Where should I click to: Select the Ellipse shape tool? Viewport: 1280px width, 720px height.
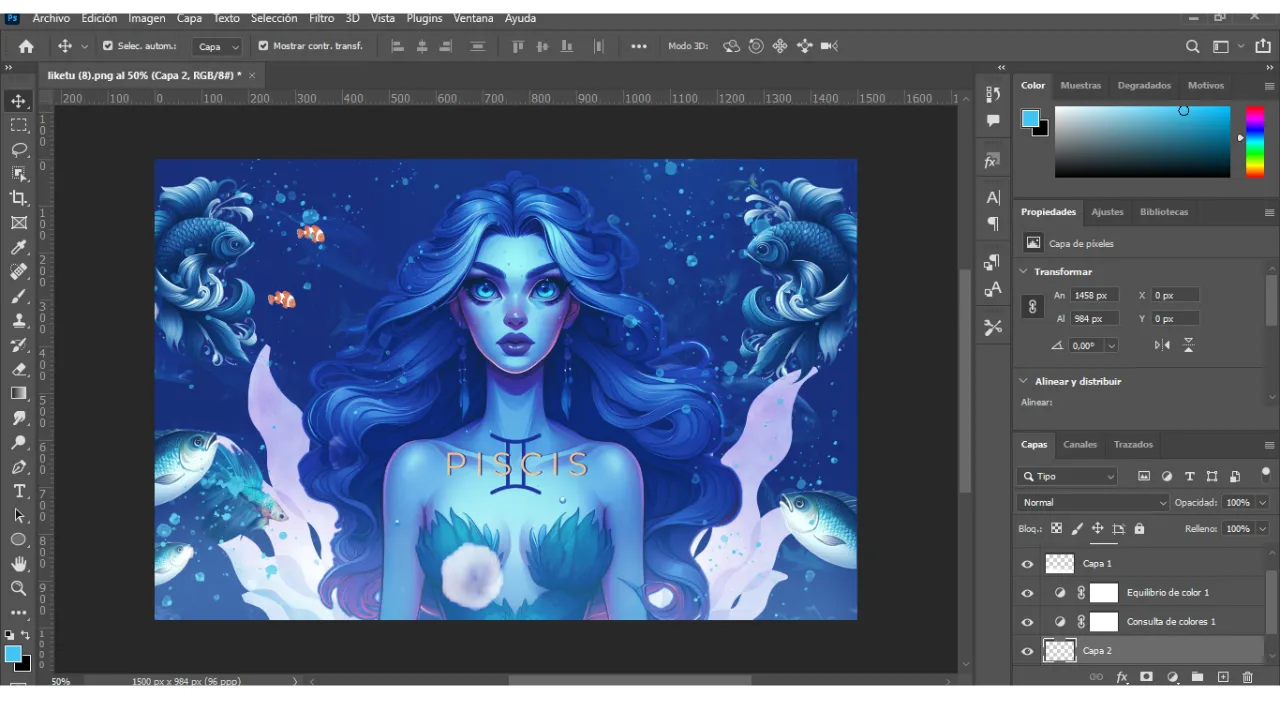point(19,540)
